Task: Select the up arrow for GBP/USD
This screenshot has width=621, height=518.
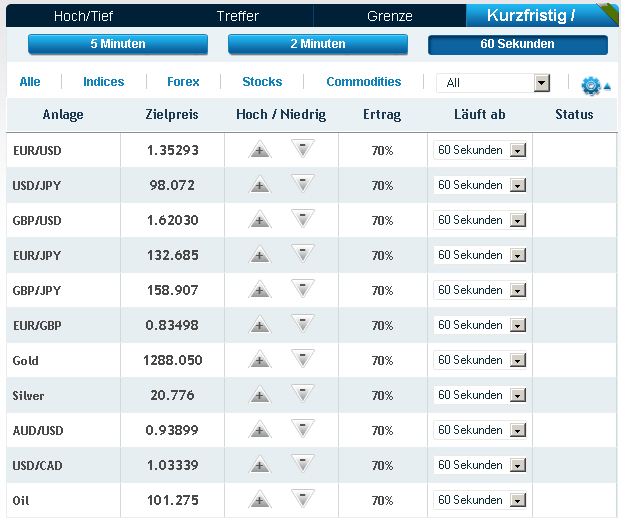Action: tap(260, 219)
